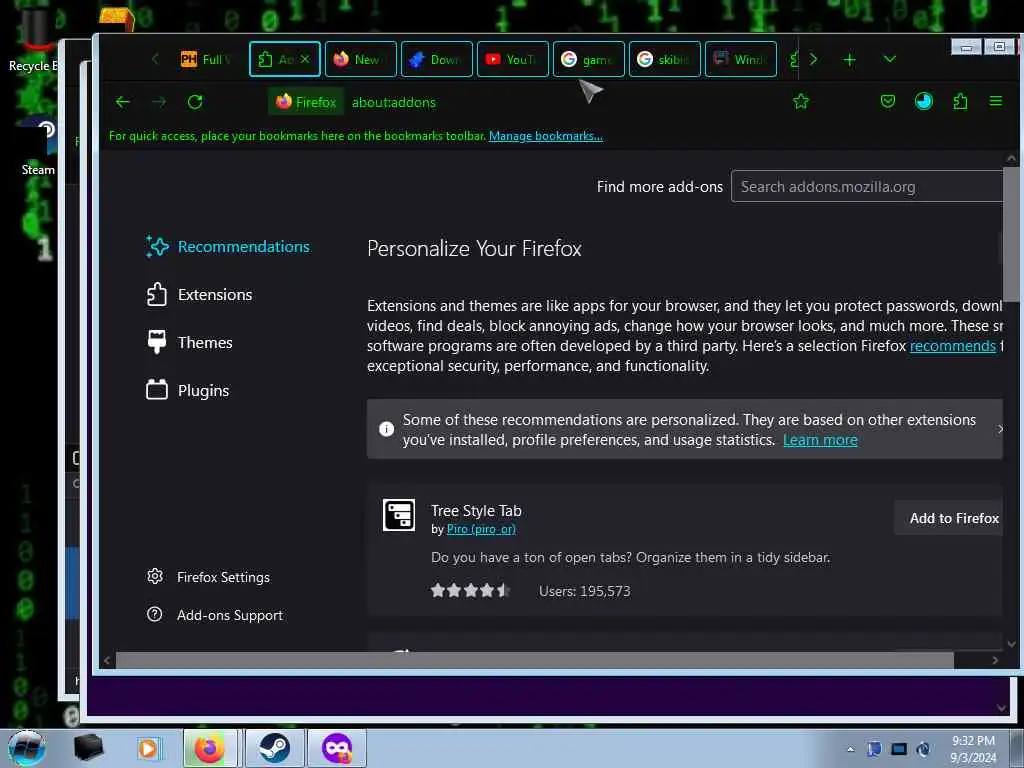Open the black box taskbar icon
The image size is (1024, 768).
(x=88, y=748)
